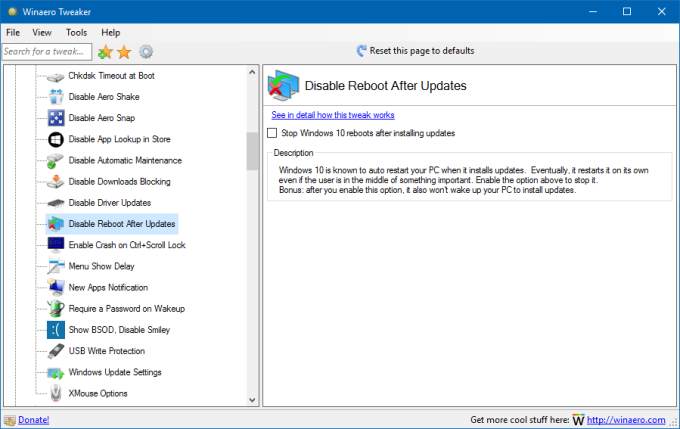Click the Disable Aero Shake icon
Image resolution: width=680 pixels, height=429 pixels.
click(56, 97)
